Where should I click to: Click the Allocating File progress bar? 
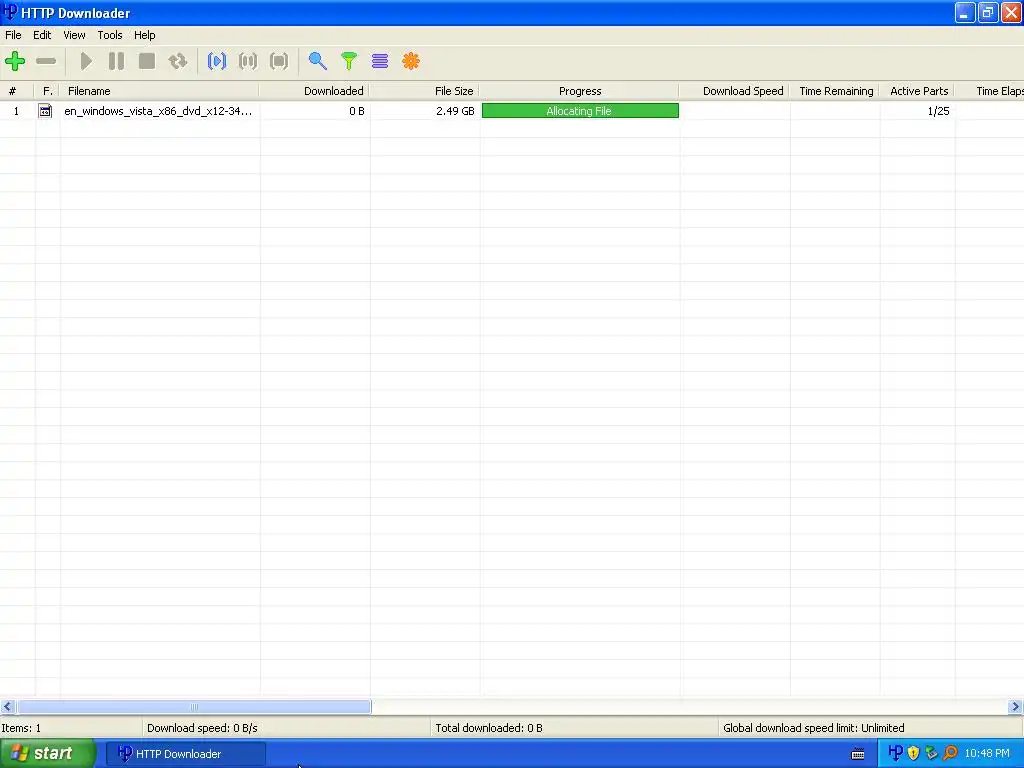point(580,111)
